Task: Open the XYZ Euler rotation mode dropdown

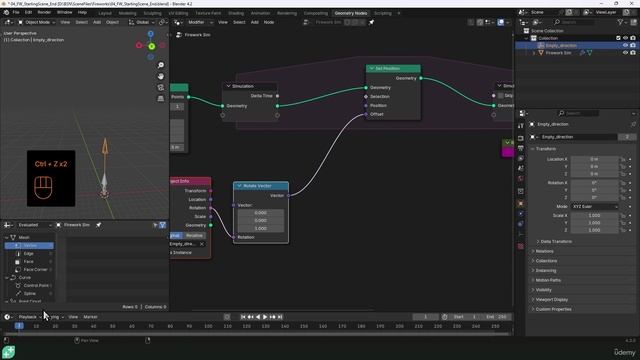Action: point(595,207)
